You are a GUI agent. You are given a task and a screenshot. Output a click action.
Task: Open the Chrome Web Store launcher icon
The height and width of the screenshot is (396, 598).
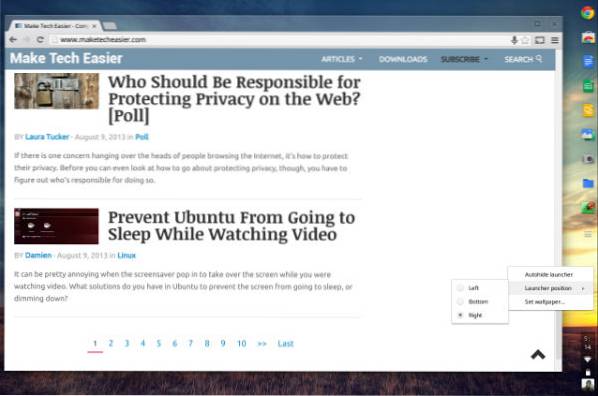[588, 38]
